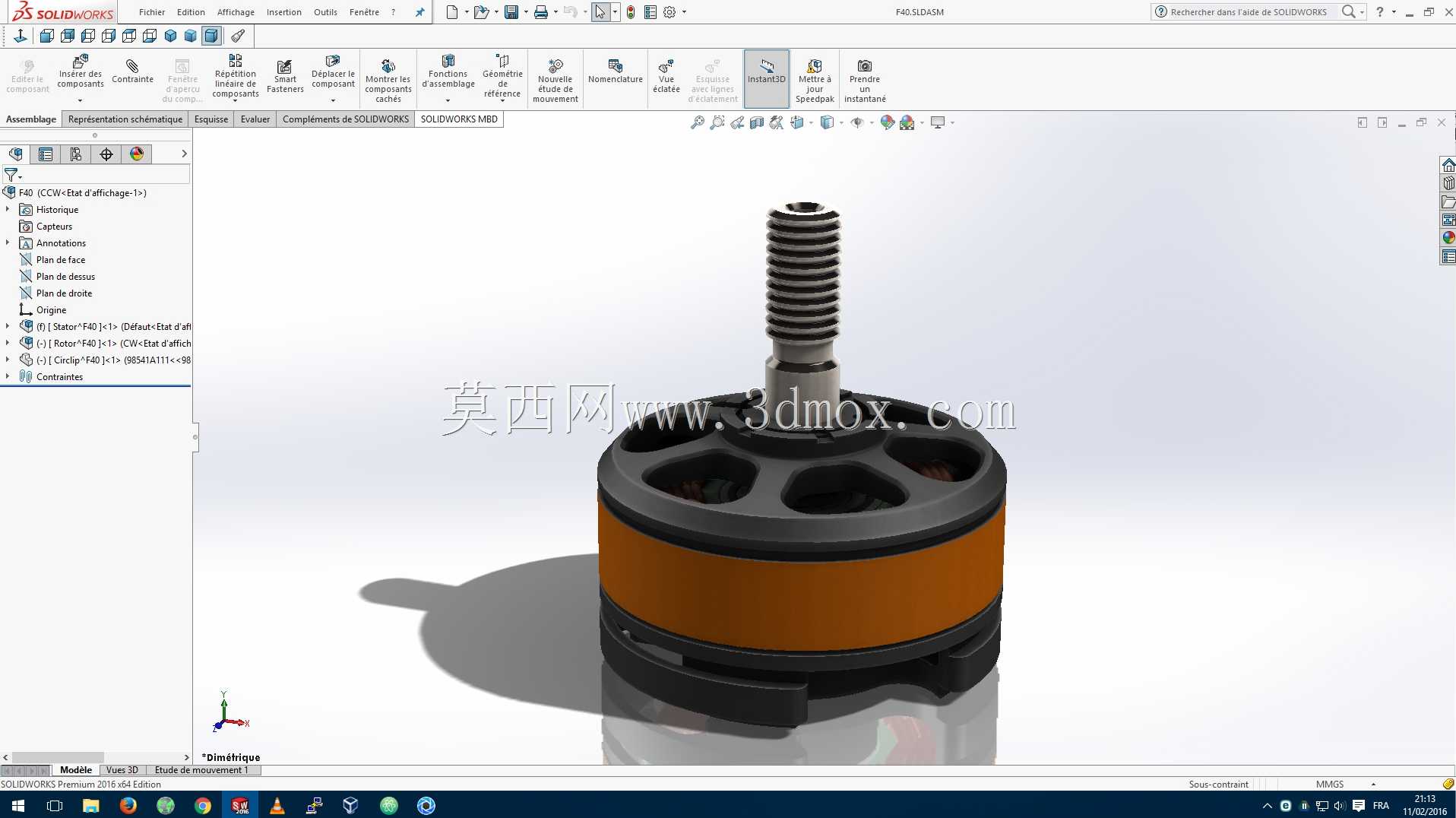This screenshot has height=818, width=1456.
Task: Start Nouvelle étude de mouvement
Action: [x=555, y=81]
